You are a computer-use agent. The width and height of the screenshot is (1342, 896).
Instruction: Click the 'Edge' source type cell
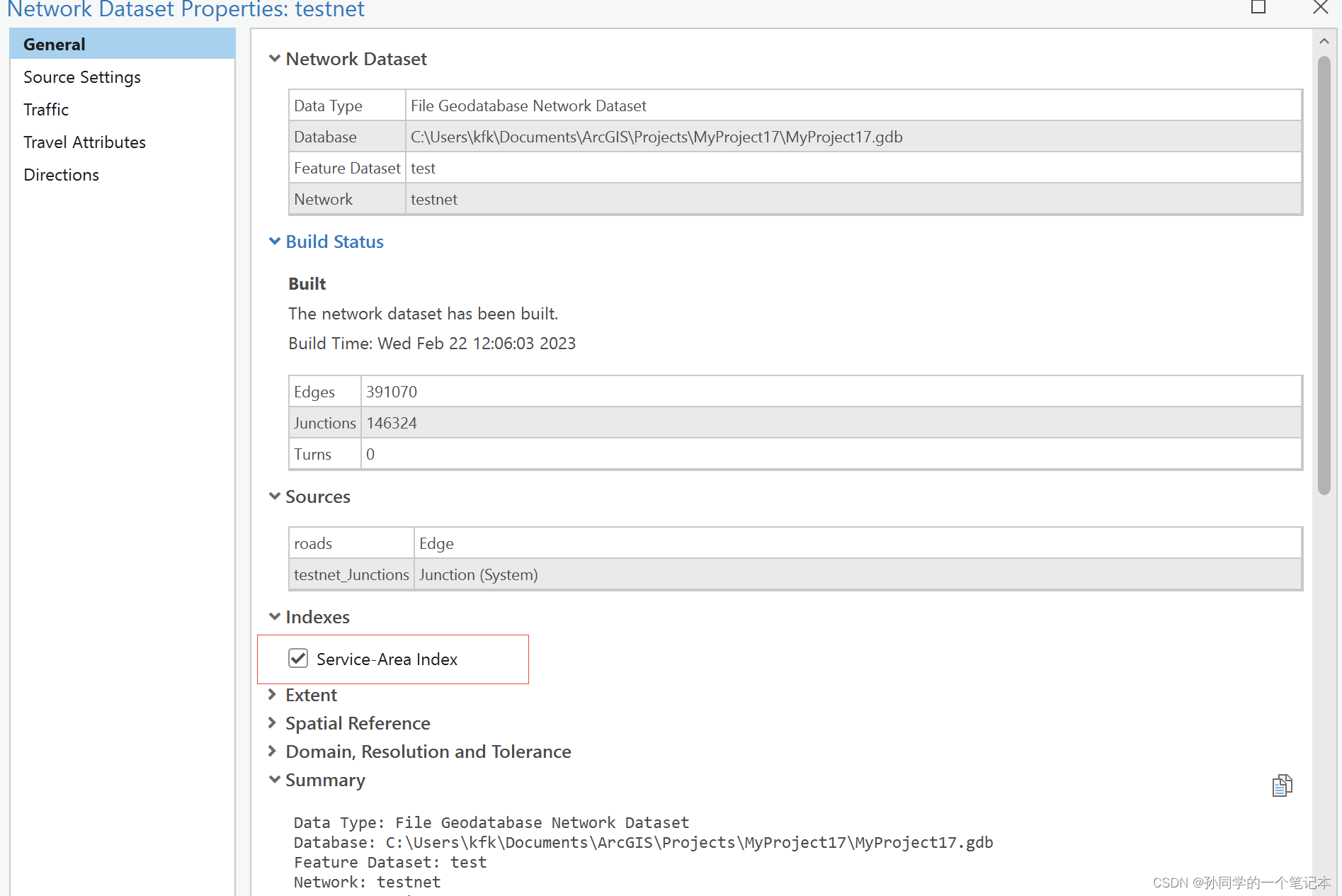(858, 543)
